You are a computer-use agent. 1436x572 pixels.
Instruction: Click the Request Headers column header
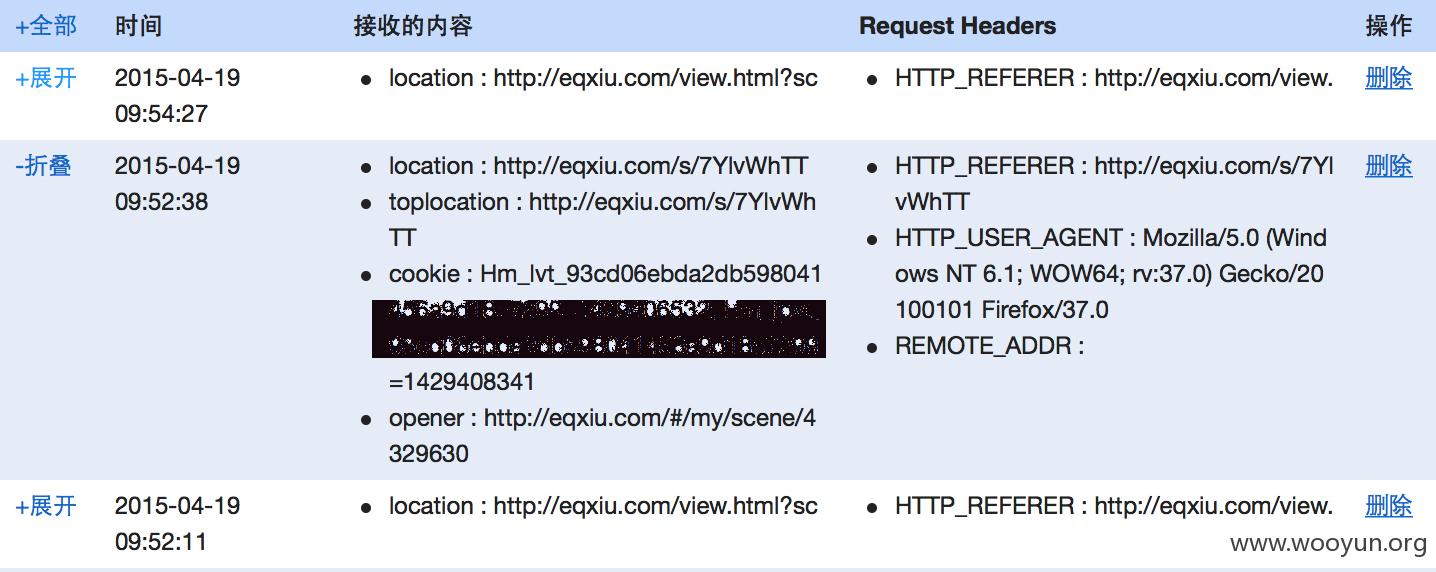957,26
